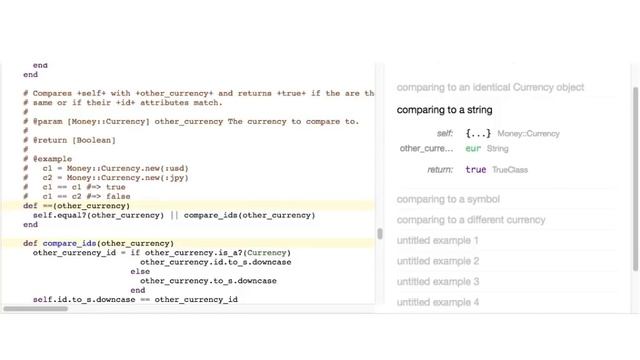
Task: Click the '@return [Boolean]' comment line
Action: [69, 140]
